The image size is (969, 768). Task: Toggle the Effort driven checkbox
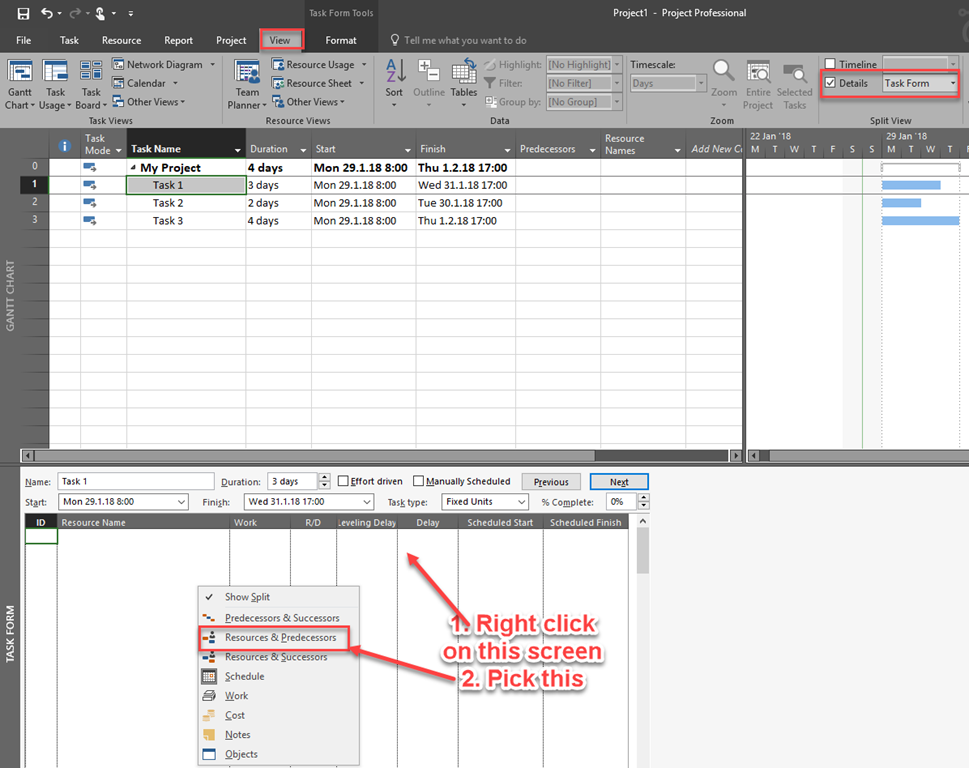[344, 481]
